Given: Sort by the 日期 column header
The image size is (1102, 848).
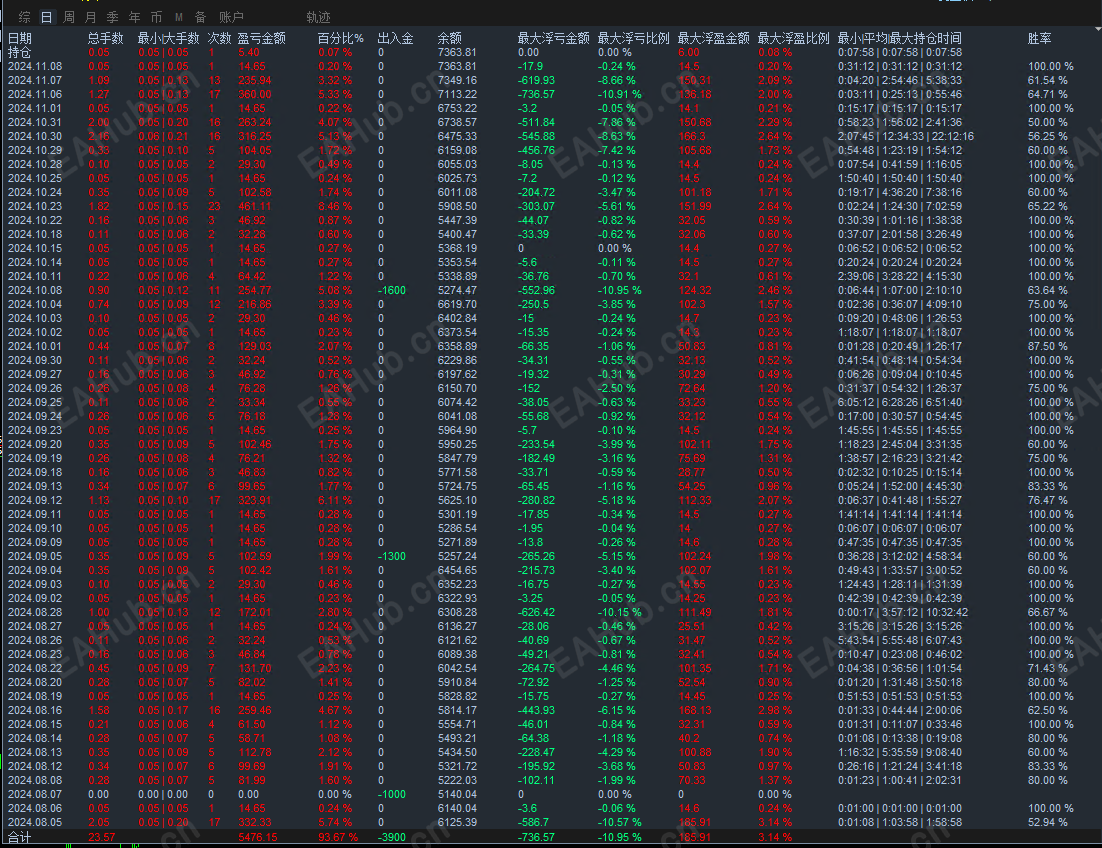Looking at the screenshot, I should (20, 38).
